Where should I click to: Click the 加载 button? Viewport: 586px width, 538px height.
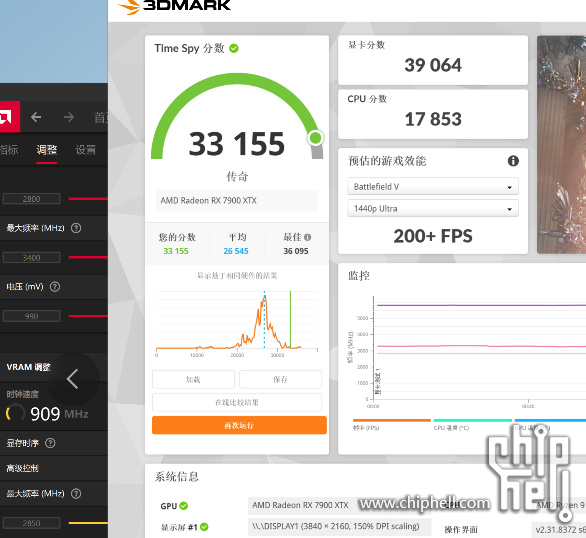tap(193, 380)
